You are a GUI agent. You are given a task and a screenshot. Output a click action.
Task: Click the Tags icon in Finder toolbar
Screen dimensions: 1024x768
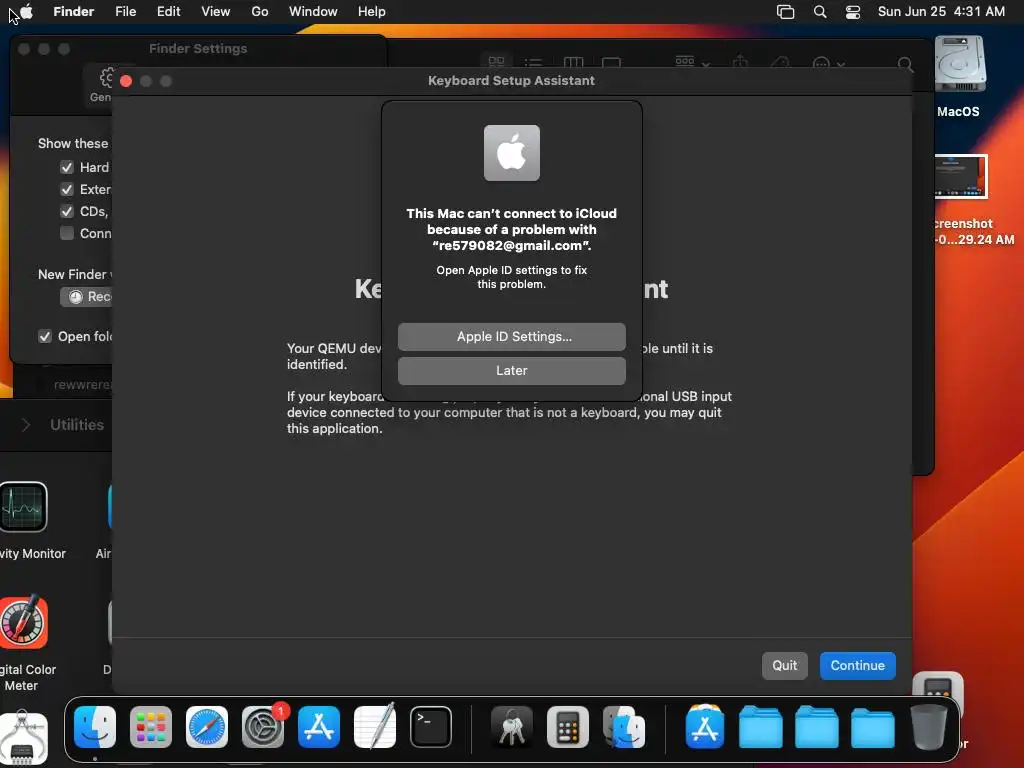(780, 63)
